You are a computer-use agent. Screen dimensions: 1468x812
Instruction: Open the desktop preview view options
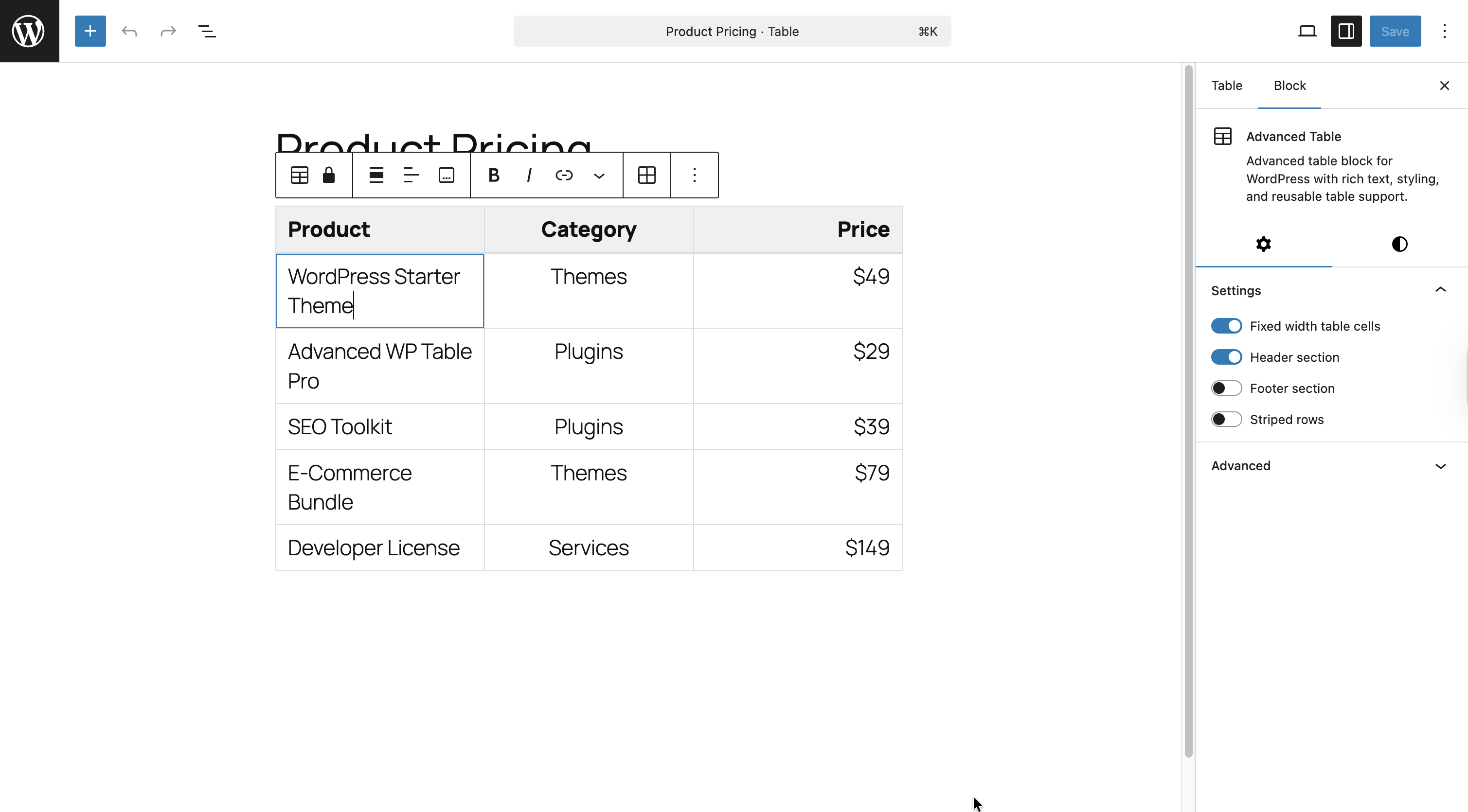[x=1307, y=31]
